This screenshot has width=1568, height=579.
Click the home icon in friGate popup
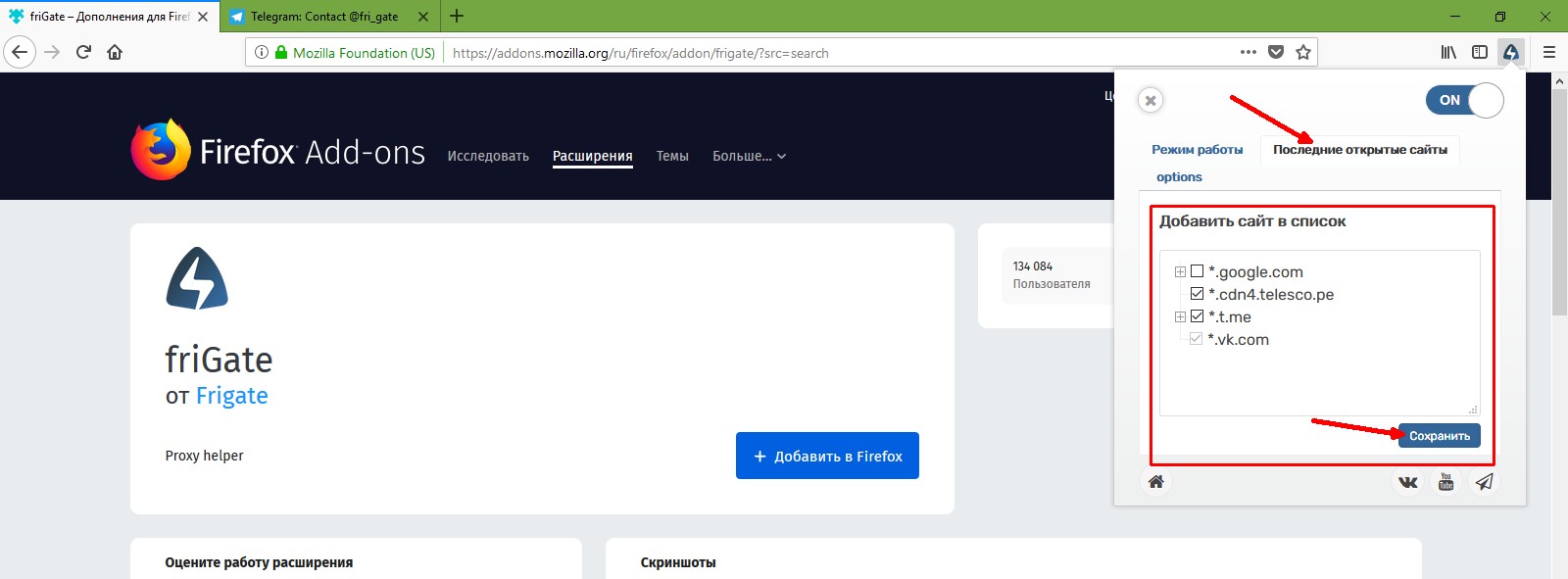(x=1156, y=481)
